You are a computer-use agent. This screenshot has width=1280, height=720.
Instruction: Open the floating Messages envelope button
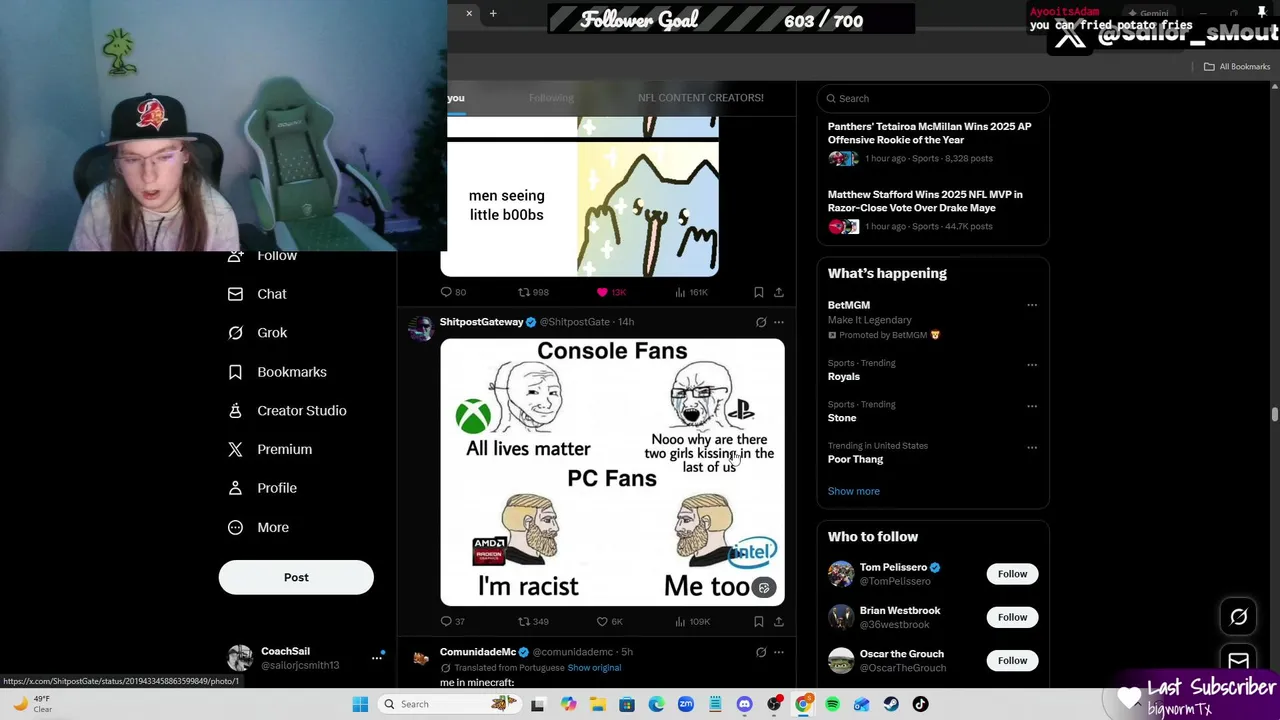pyautogui.click(x=1238, y=660)
